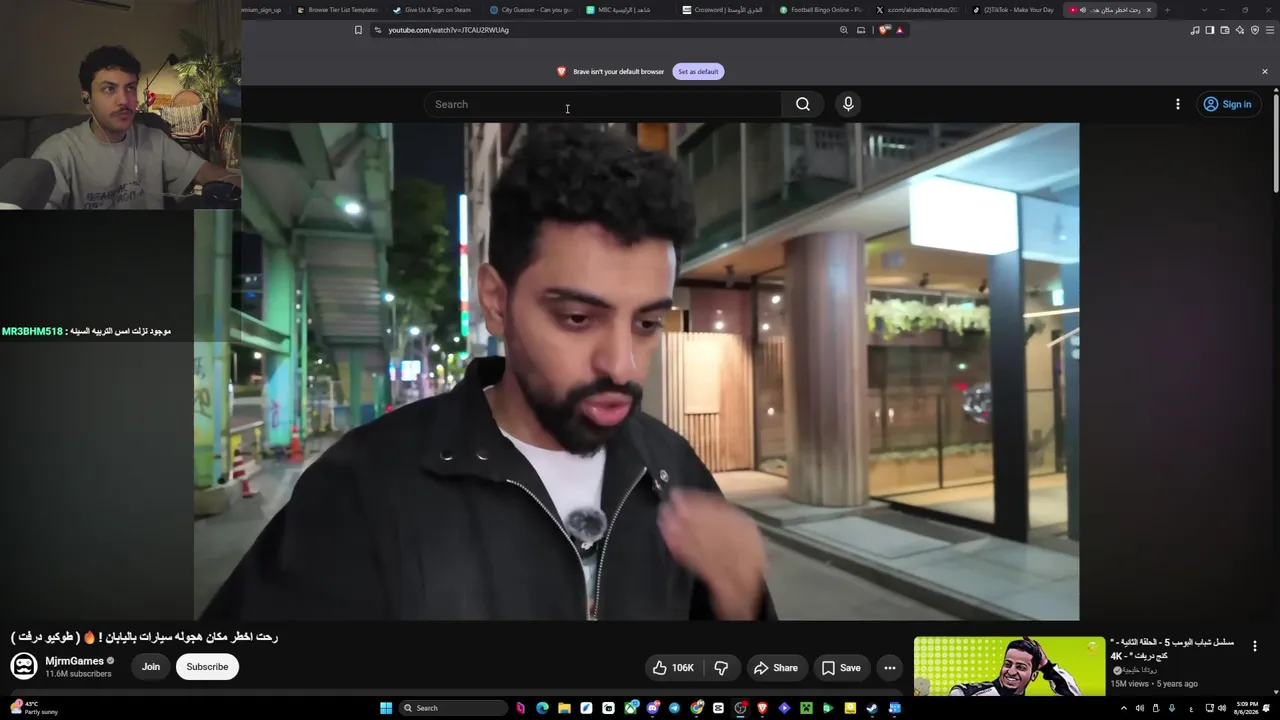Open Chrome from the taskbar
1280x720 pixels.
pyautogui.click(x=696, y=708)
